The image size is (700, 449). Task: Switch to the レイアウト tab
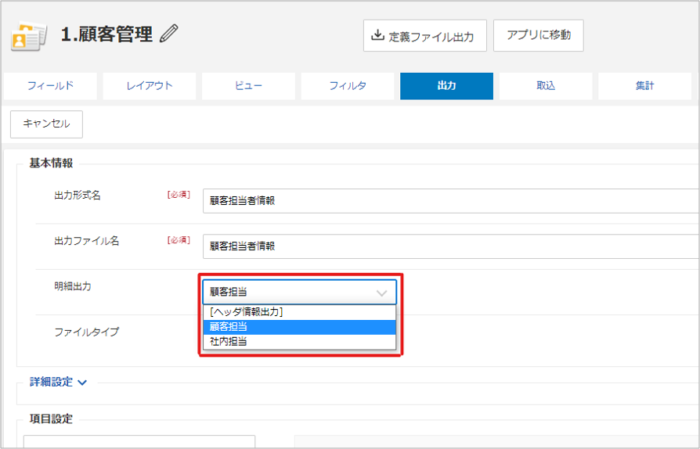tap(149, 86)
